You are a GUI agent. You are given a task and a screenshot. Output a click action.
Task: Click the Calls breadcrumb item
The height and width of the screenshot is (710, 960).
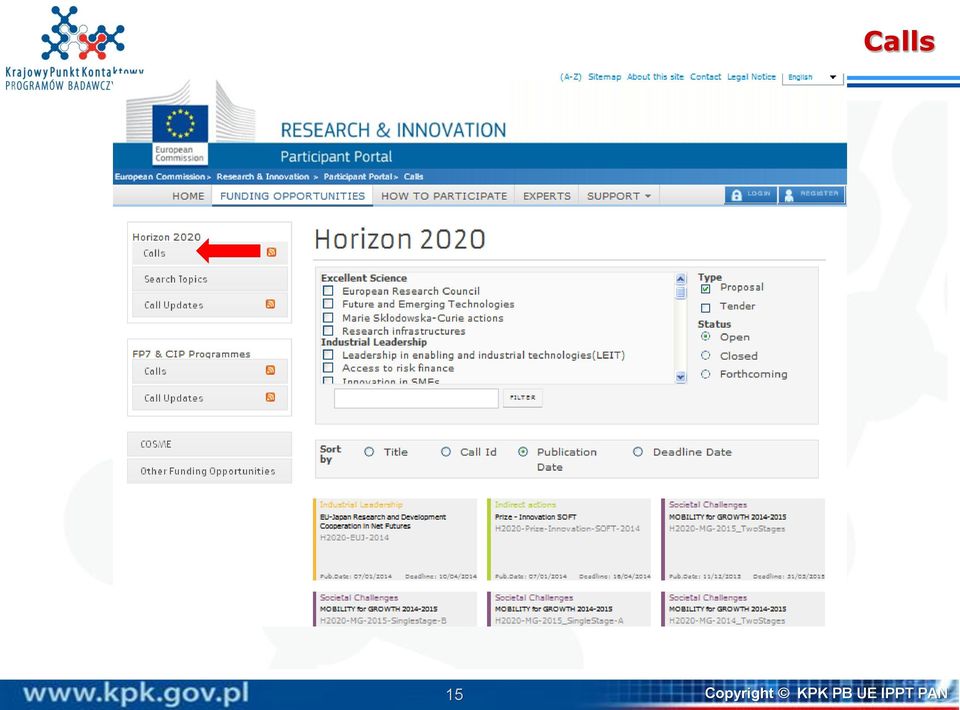413,177
